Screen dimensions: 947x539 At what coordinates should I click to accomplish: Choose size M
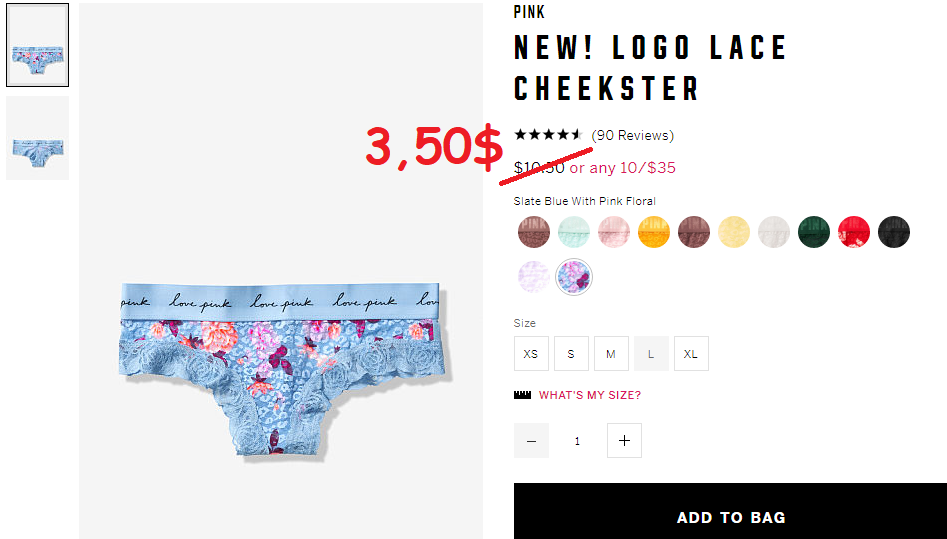coord(611,353)
